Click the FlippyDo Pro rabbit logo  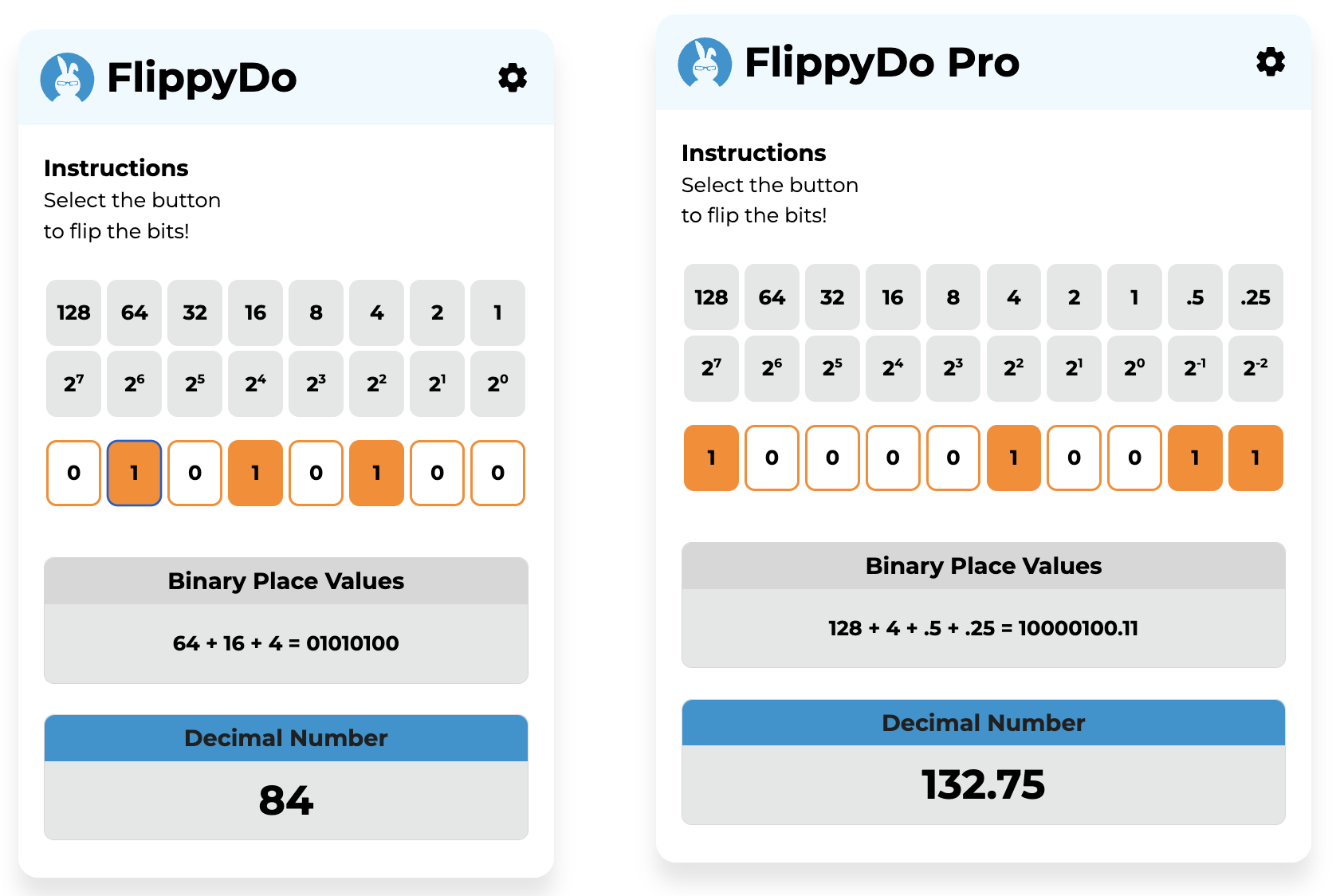tap(705, 62)
